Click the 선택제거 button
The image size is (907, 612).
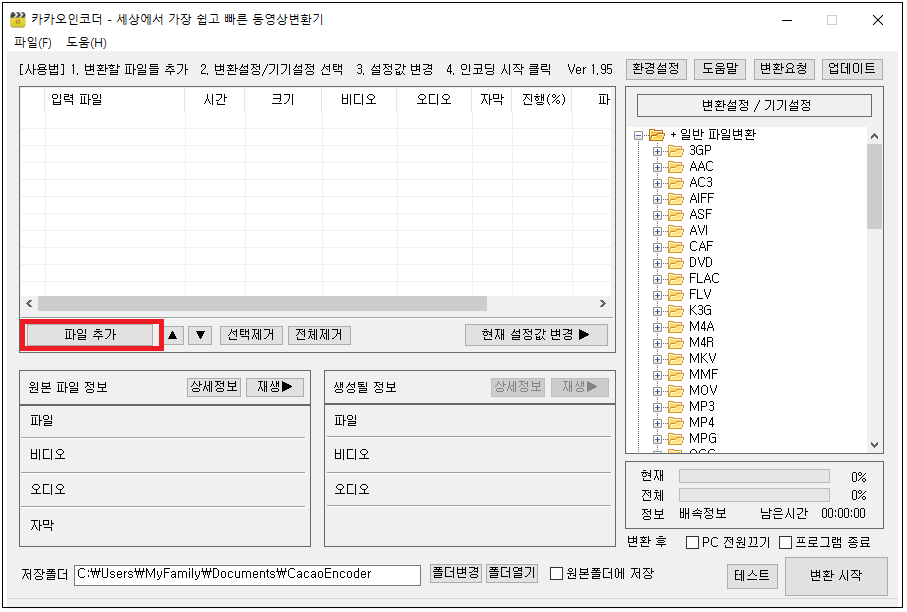pos(250,335)
